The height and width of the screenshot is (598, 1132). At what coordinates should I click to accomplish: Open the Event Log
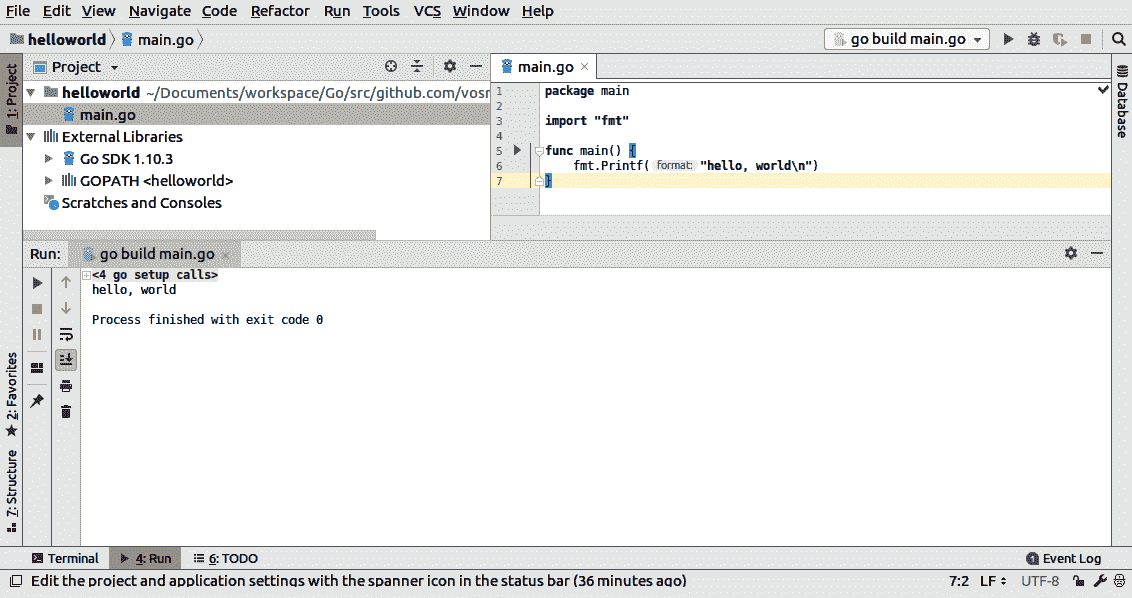pyautogui.click(x=1064, y=559)
